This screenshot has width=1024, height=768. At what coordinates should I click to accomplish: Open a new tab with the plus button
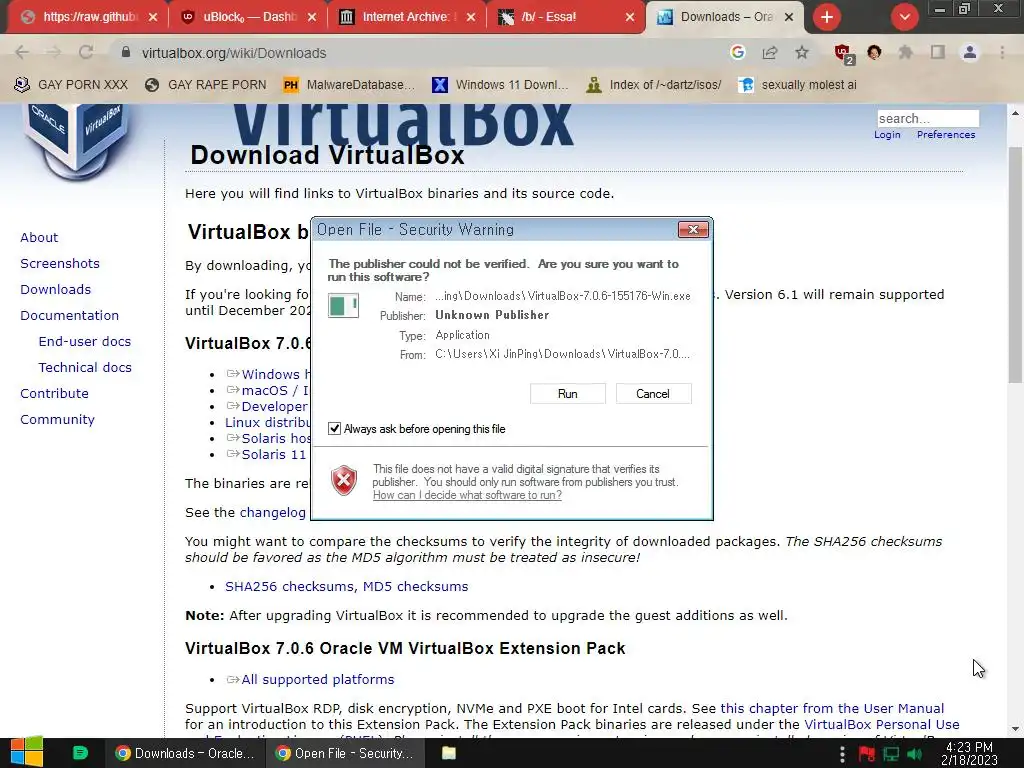(x=827, y=17)
